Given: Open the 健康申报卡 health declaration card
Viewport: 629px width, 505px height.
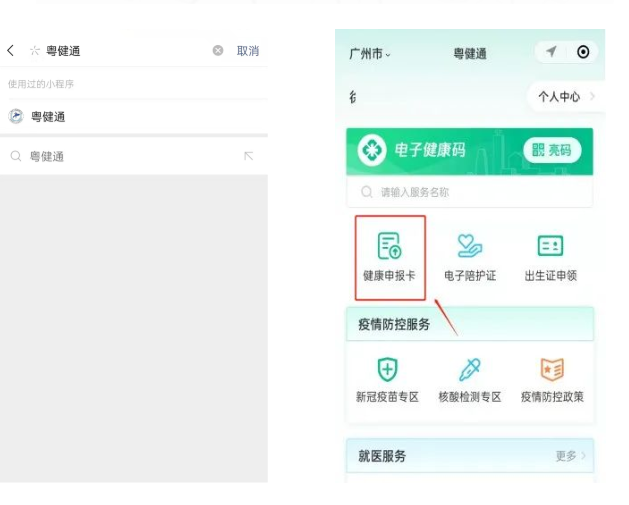Looking at the screenshot, I should [x=389, y=258].
